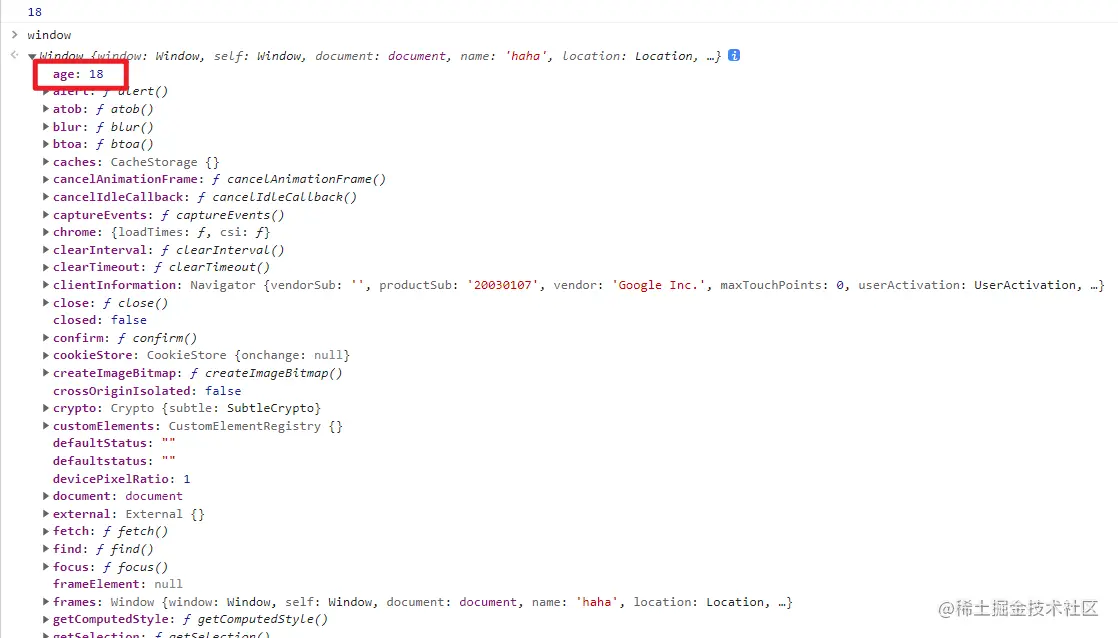Expand the find function entry
This screenshot has width=1118, height=638.
(46, 549)
